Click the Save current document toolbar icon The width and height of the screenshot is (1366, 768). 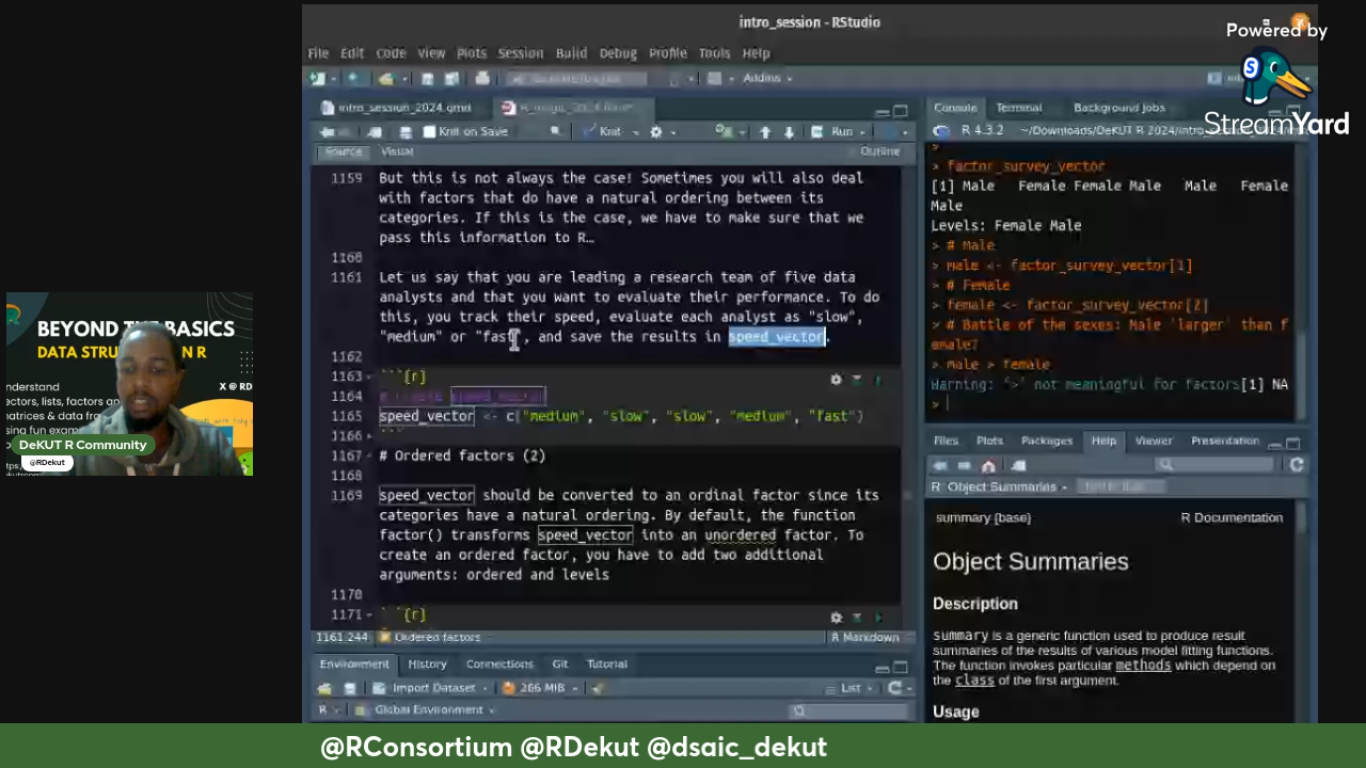[427, 78]
